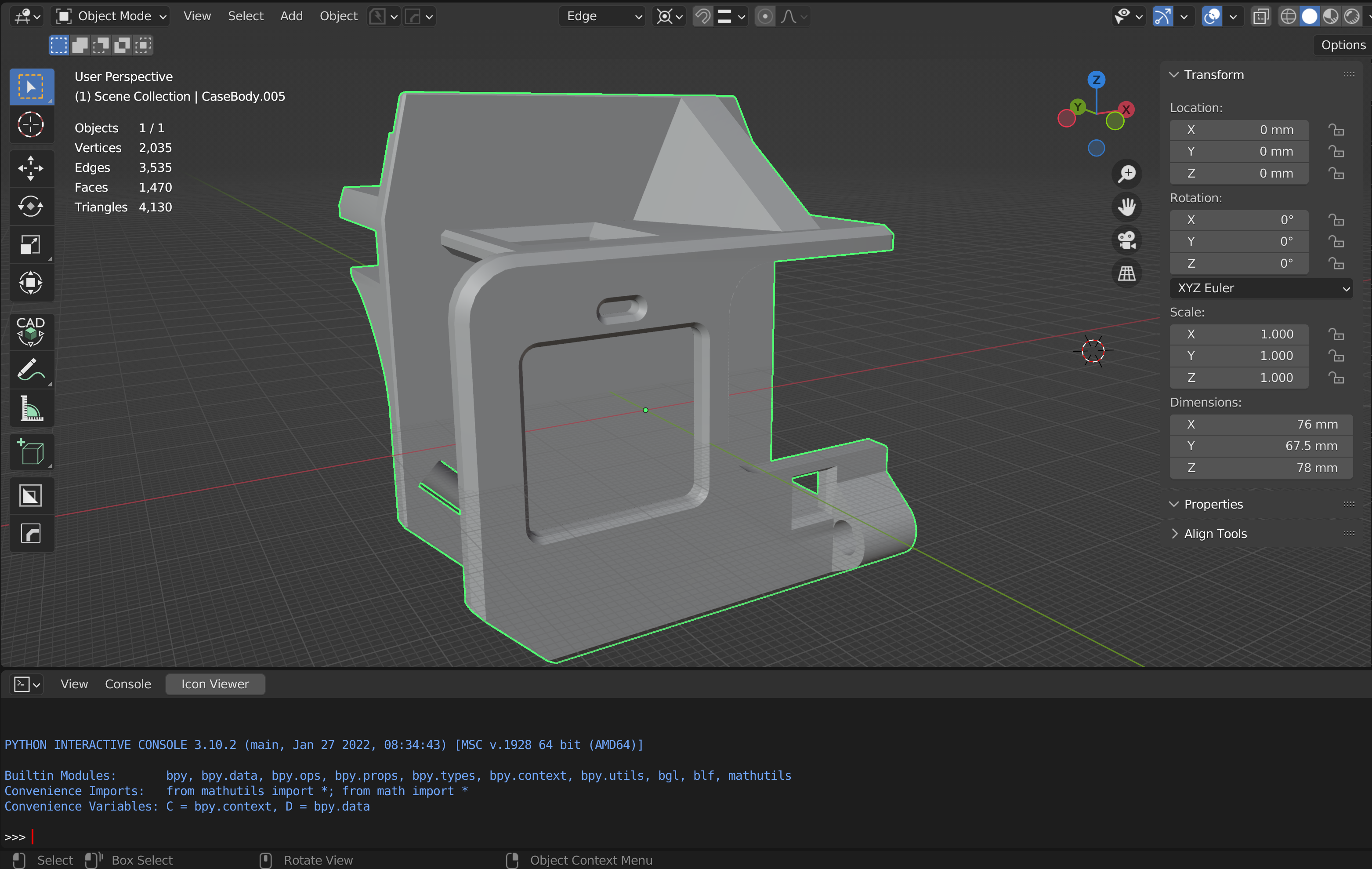Open the Object Mode dropdown
This screenshot has width=1372, height=869.
tap(111, 17)
